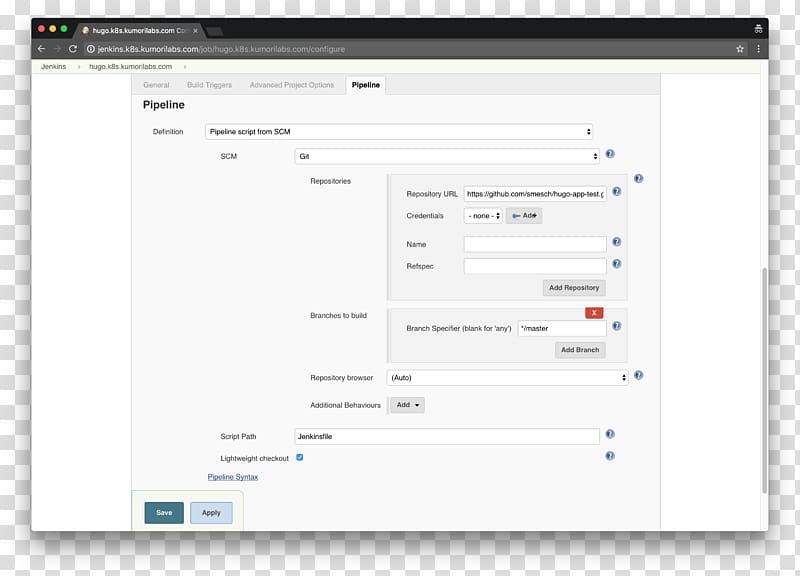Image resolution: width=800 pixels, height=576 pixels.
Task: Open the Chrome three-dot menu
Action: tap(758, 49)
